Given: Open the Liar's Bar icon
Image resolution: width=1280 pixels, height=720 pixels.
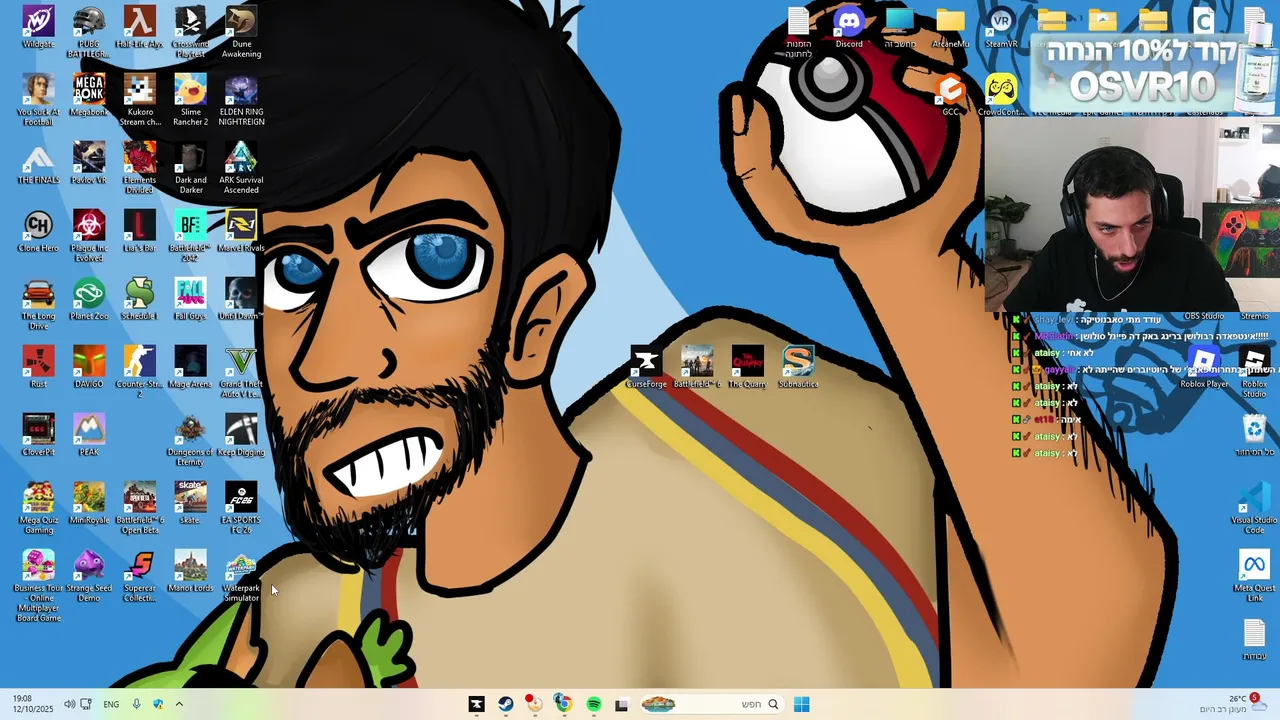Looking at the screenshot, I should pos(140,231).
